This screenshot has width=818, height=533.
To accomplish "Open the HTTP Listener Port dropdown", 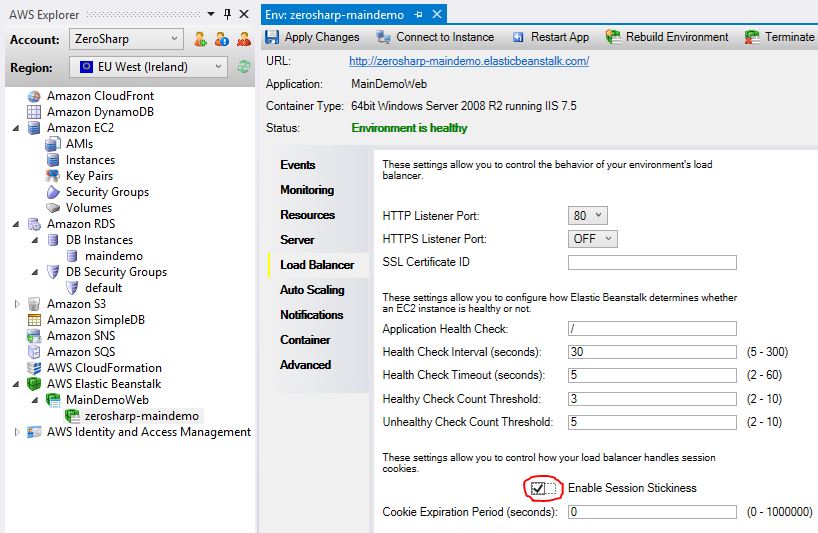I will tap(587, 215).
